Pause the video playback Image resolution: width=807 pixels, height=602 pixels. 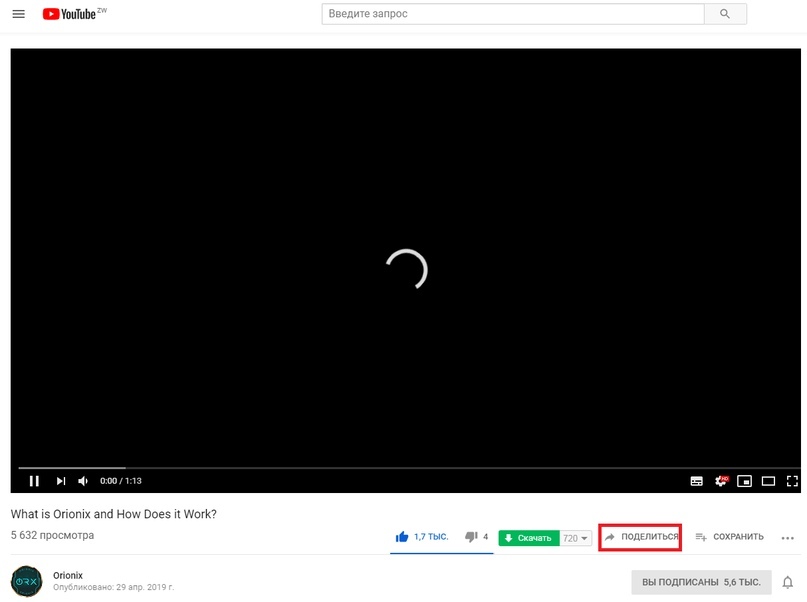click(x=34, y=481)
